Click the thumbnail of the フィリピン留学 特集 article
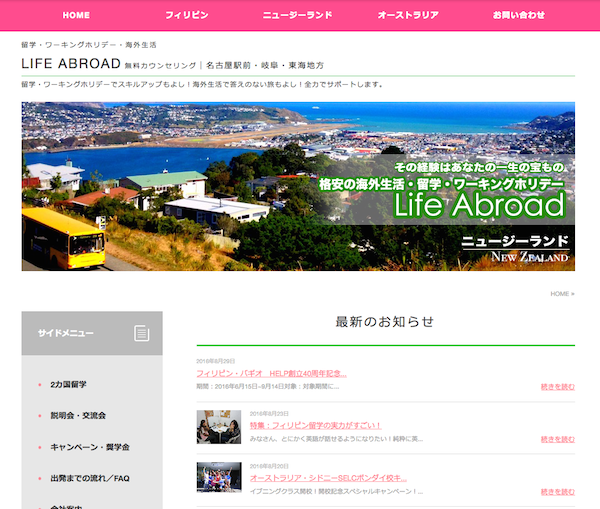600x509 pixels. pos(219,427)
